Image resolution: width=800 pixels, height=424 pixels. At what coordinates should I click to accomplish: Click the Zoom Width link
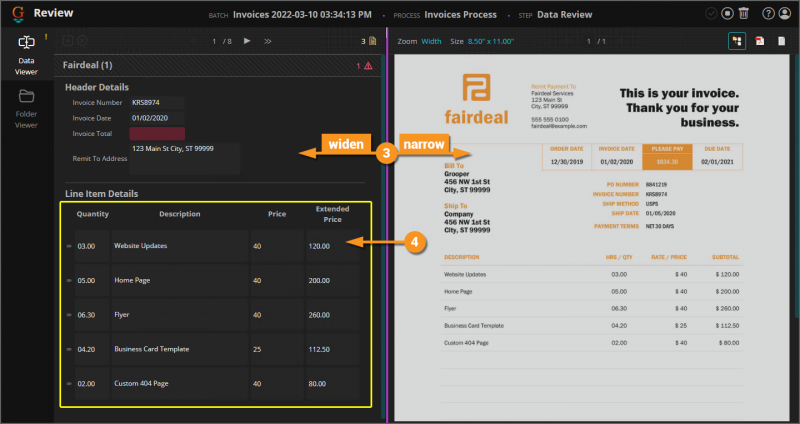(431, 41)
